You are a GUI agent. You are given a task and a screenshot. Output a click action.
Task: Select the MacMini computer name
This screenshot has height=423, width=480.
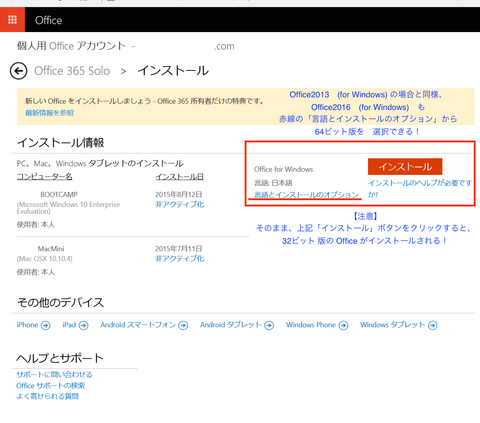[51, 249]
